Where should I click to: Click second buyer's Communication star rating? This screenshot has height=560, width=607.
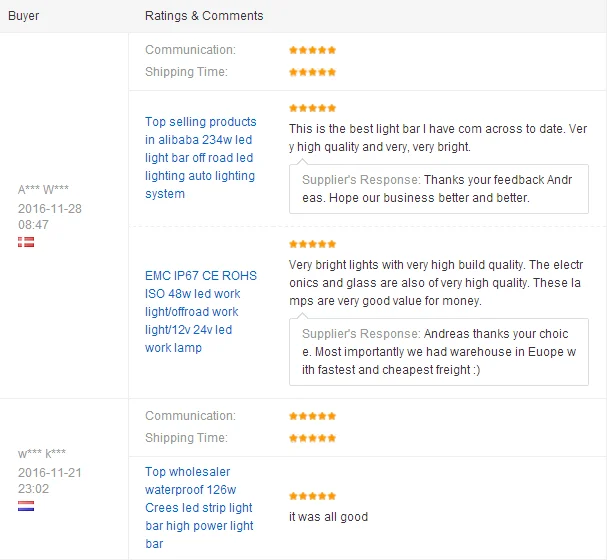(312, 416)
